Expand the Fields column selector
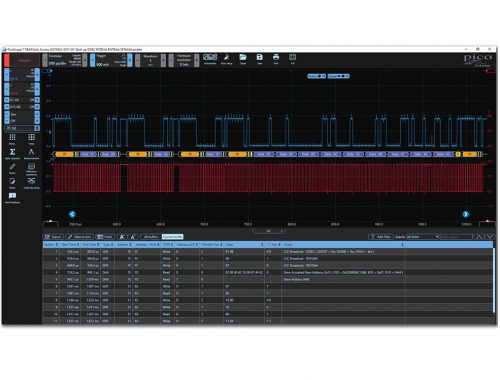This screenshot has width=500, height=380. tap(104, 237)
